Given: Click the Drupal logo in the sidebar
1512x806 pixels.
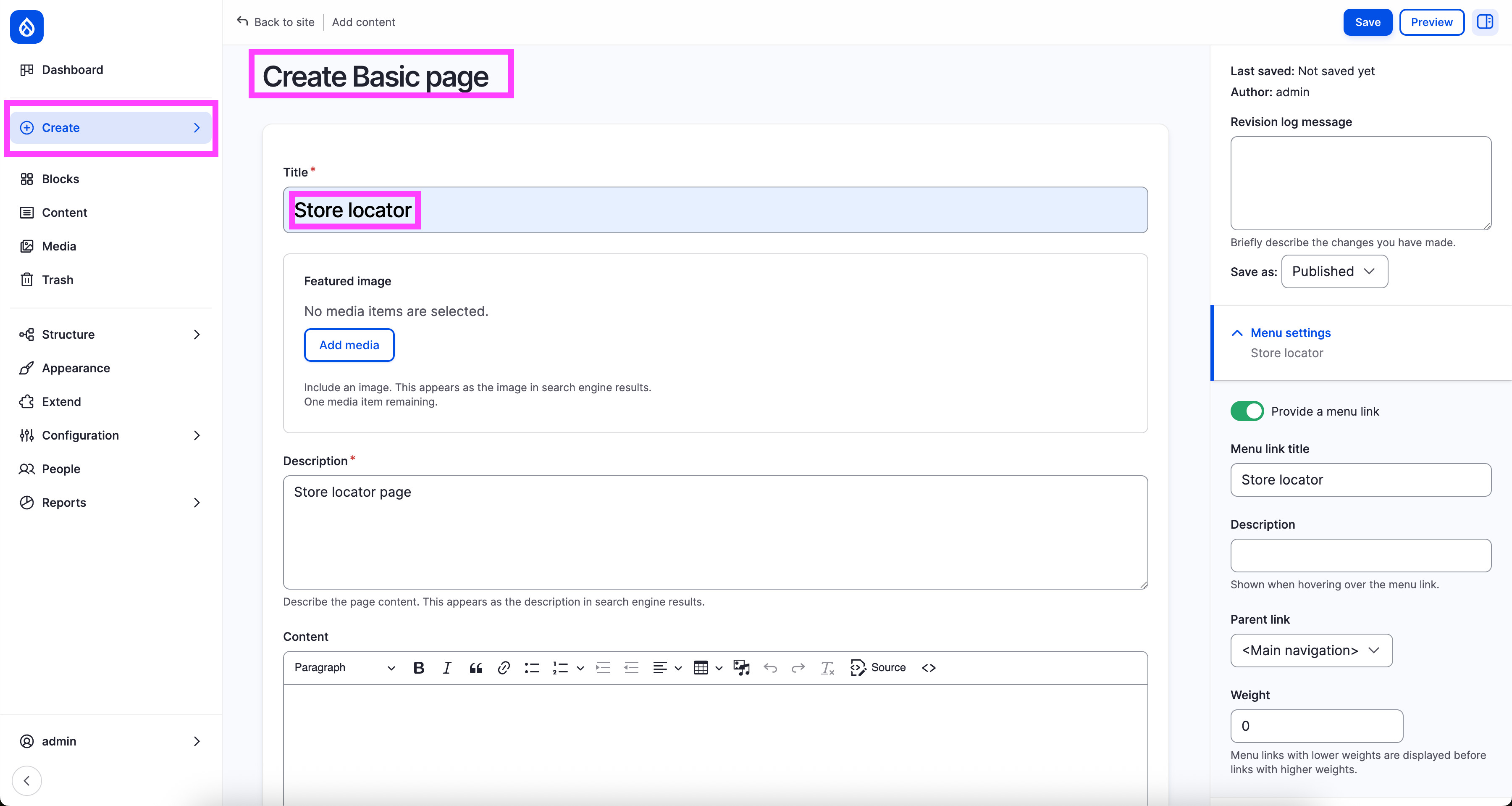Looking at the screenshot, I should click(26, 26).
